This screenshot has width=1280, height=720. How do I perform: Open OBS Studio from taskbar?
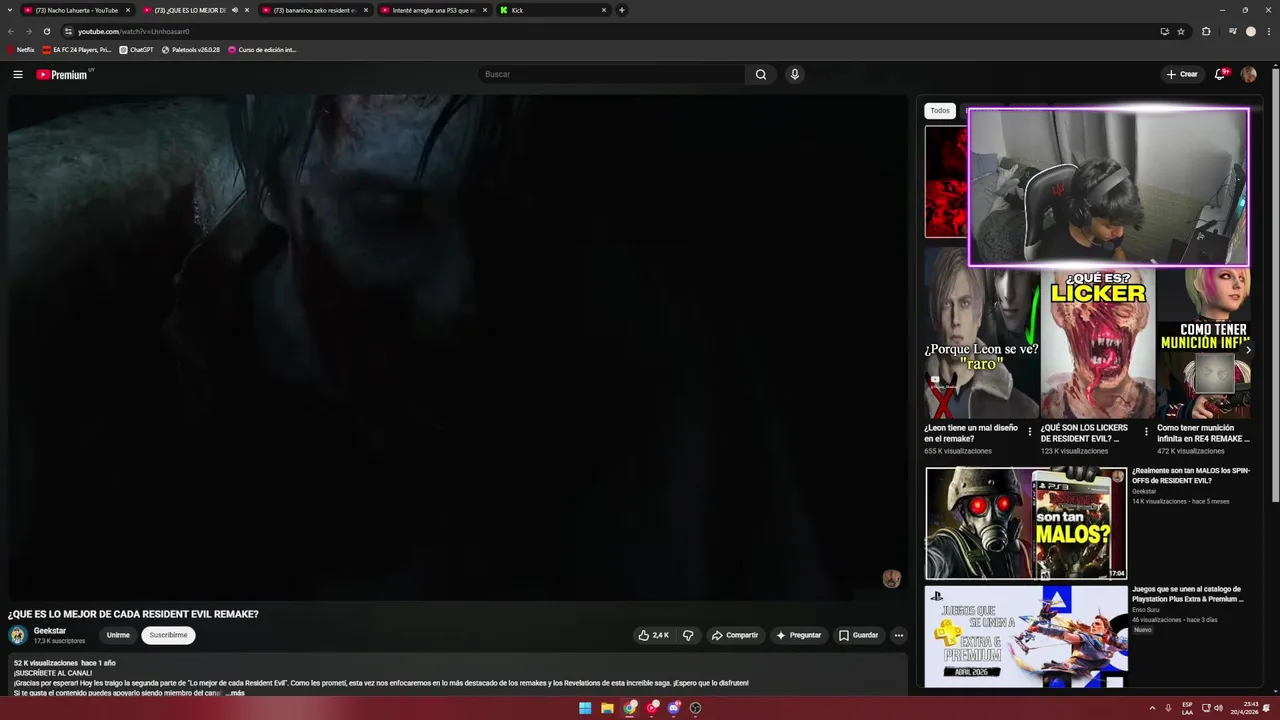click(695, 708)
